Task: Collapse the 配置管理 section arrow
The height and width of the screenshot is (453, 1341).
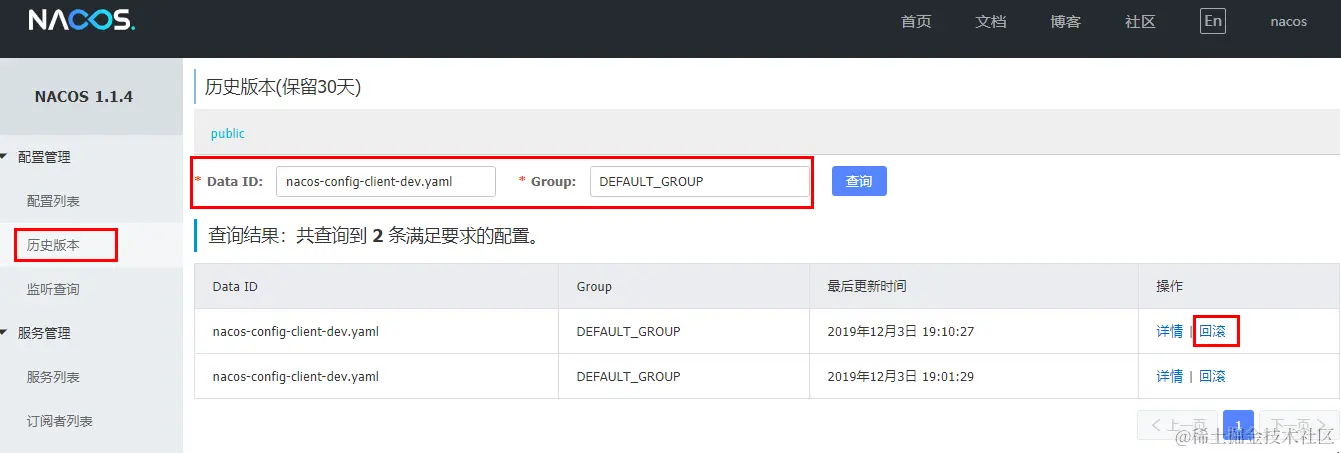Action: (6, 157)
